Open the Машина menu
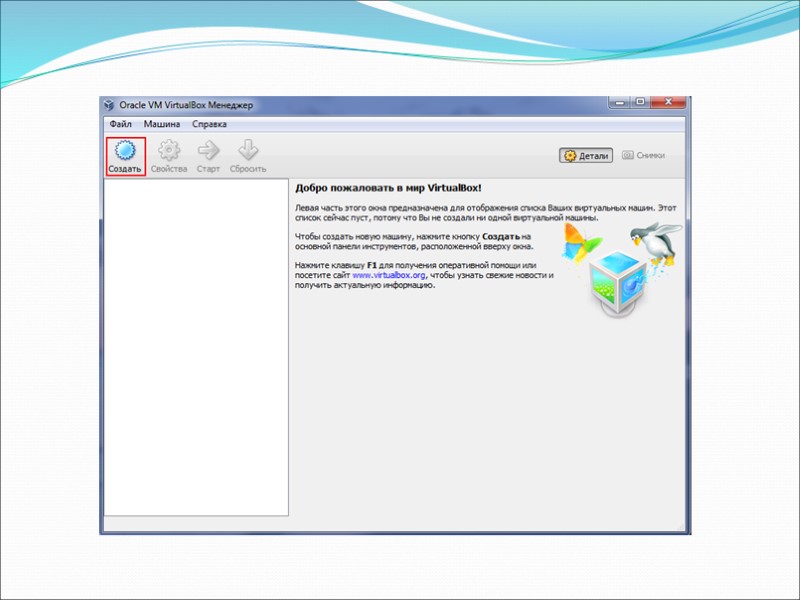Screen dimensions: 800x600 point(162,124)
